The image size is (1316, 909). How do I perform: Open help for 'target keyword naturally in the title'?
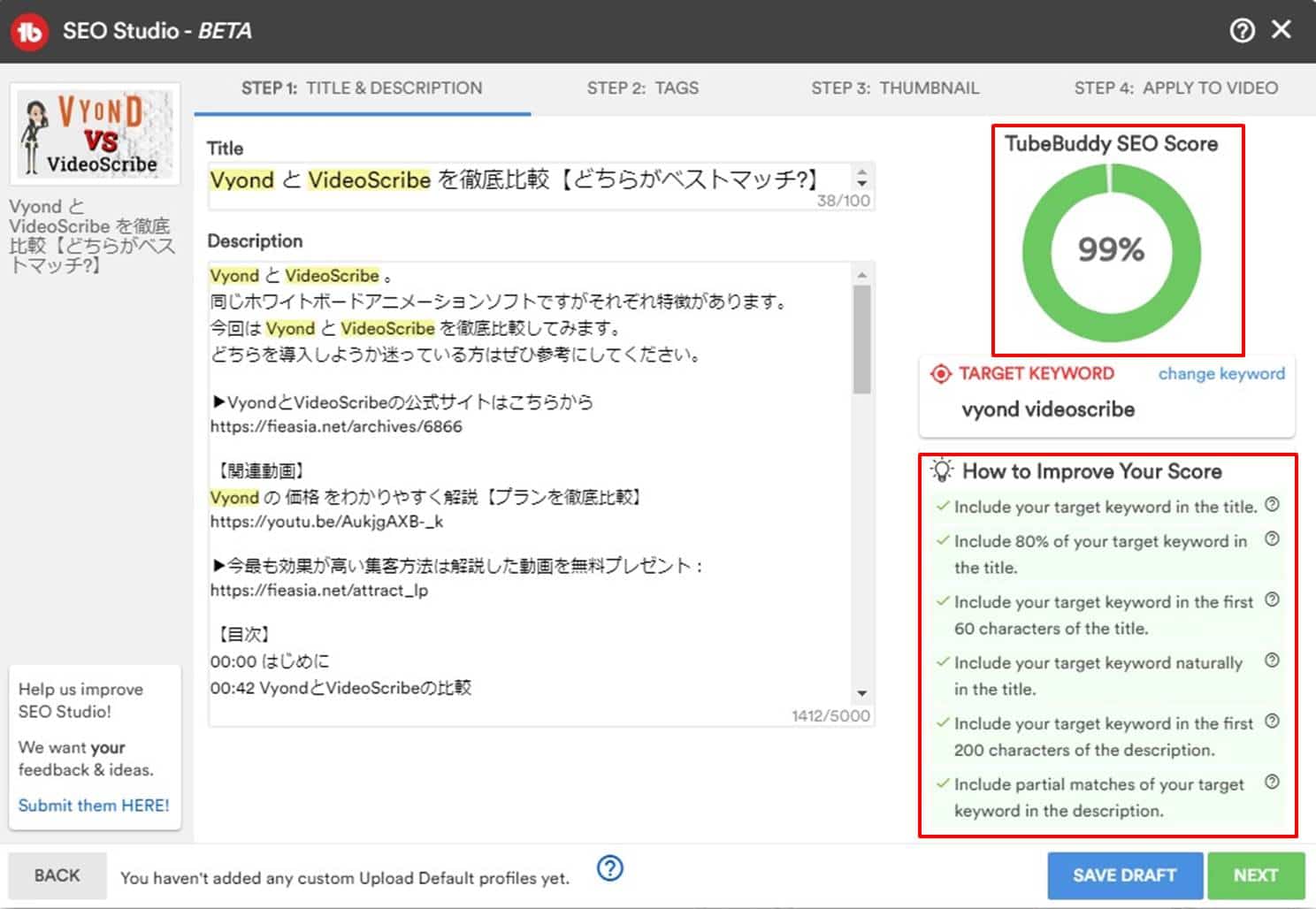1272,660
